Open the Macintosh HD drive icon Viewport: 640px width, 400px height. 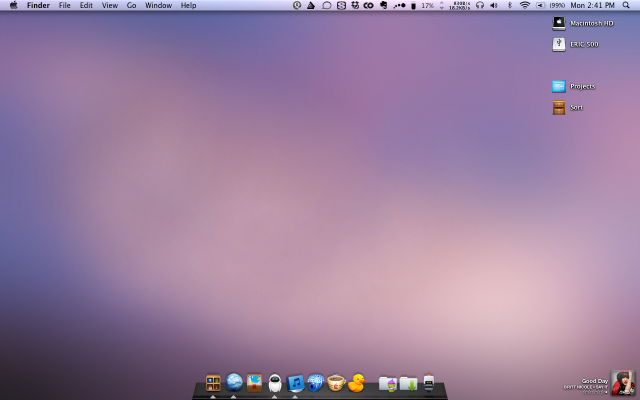tap(559, 23)
